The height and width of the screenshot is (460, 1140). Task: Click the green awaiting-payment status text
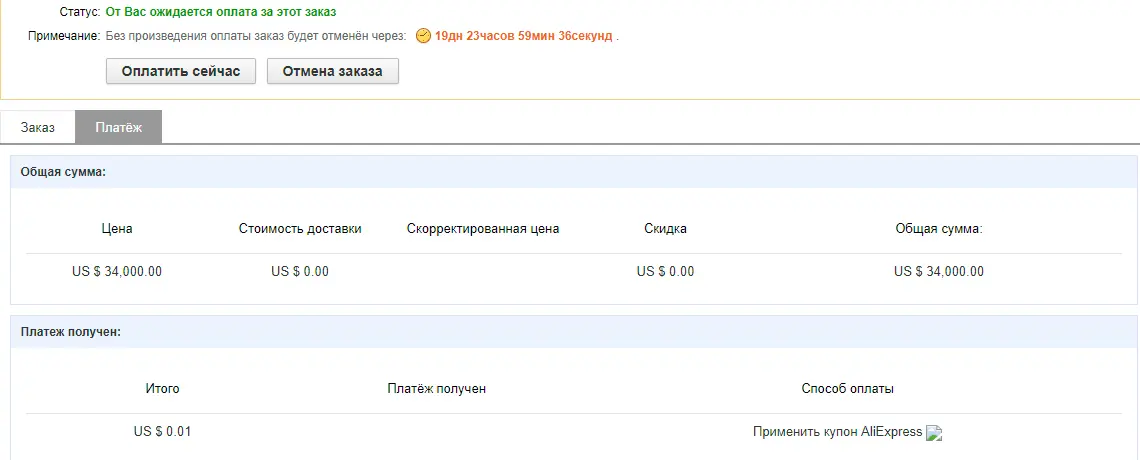click(x=221, y=12)
